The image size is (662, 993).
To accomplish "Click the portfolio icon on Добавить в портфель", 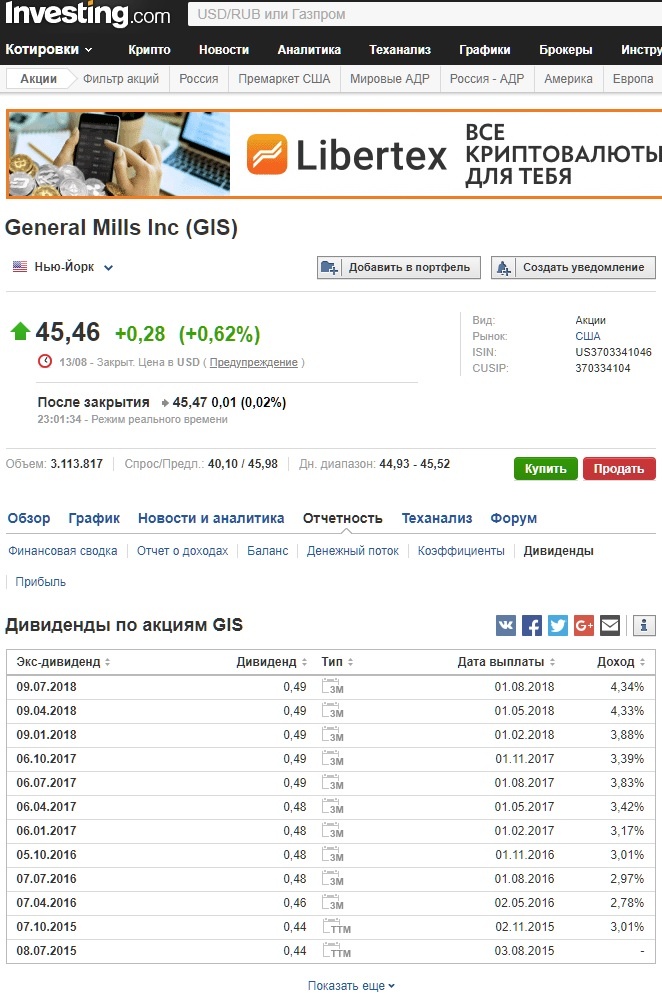I will click(329, 267).
